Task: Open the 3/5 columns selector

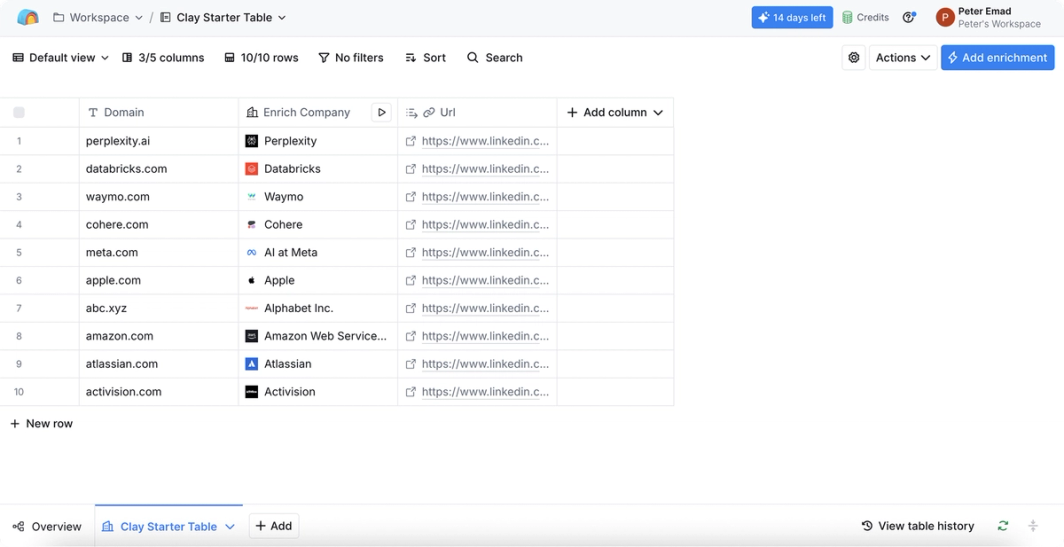Action: (163, 58)
